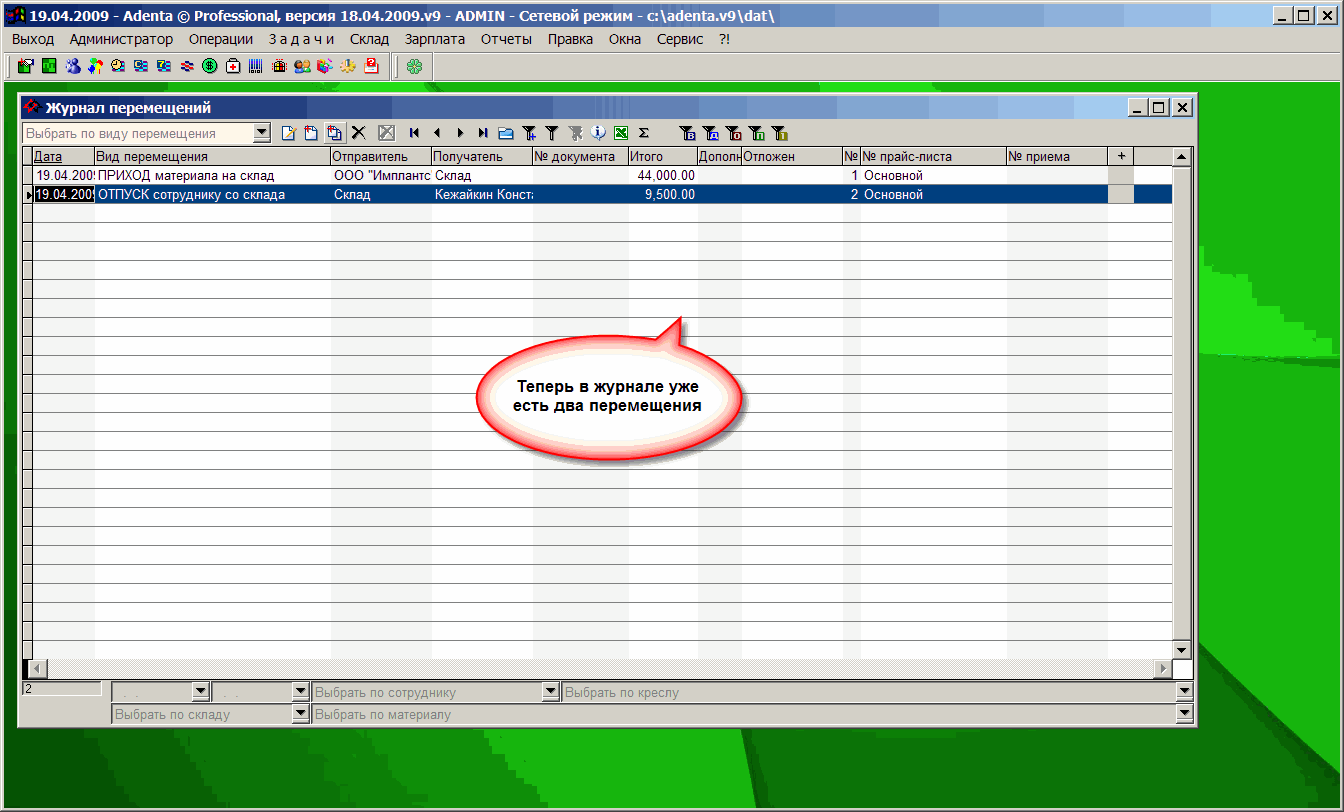Jump to the last record arrow
The width and height of the screenshot is (1344, 812).
(x=483, y=132)
